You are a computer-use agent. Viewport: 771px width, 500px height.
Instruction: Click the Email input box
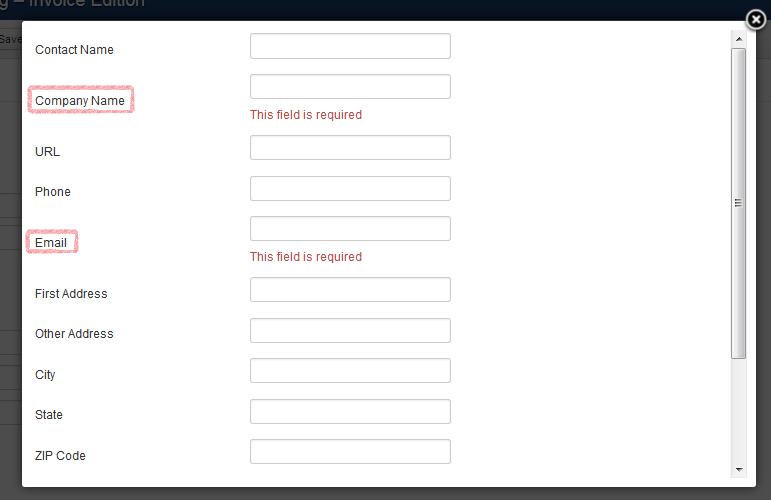coord(350,229)
